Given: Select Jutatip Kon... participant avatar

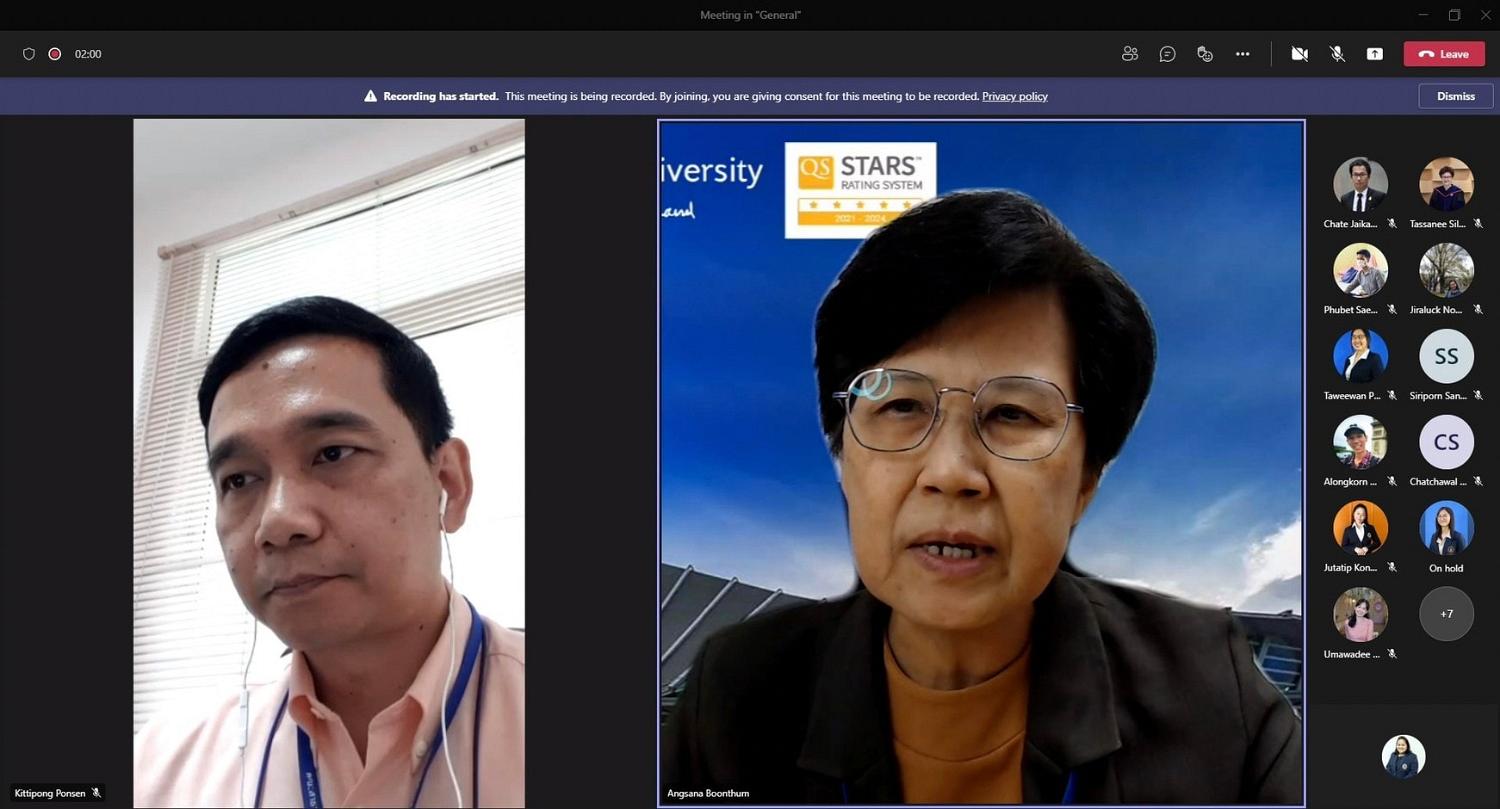Looking at the screenshot, I should point(1361,529).
